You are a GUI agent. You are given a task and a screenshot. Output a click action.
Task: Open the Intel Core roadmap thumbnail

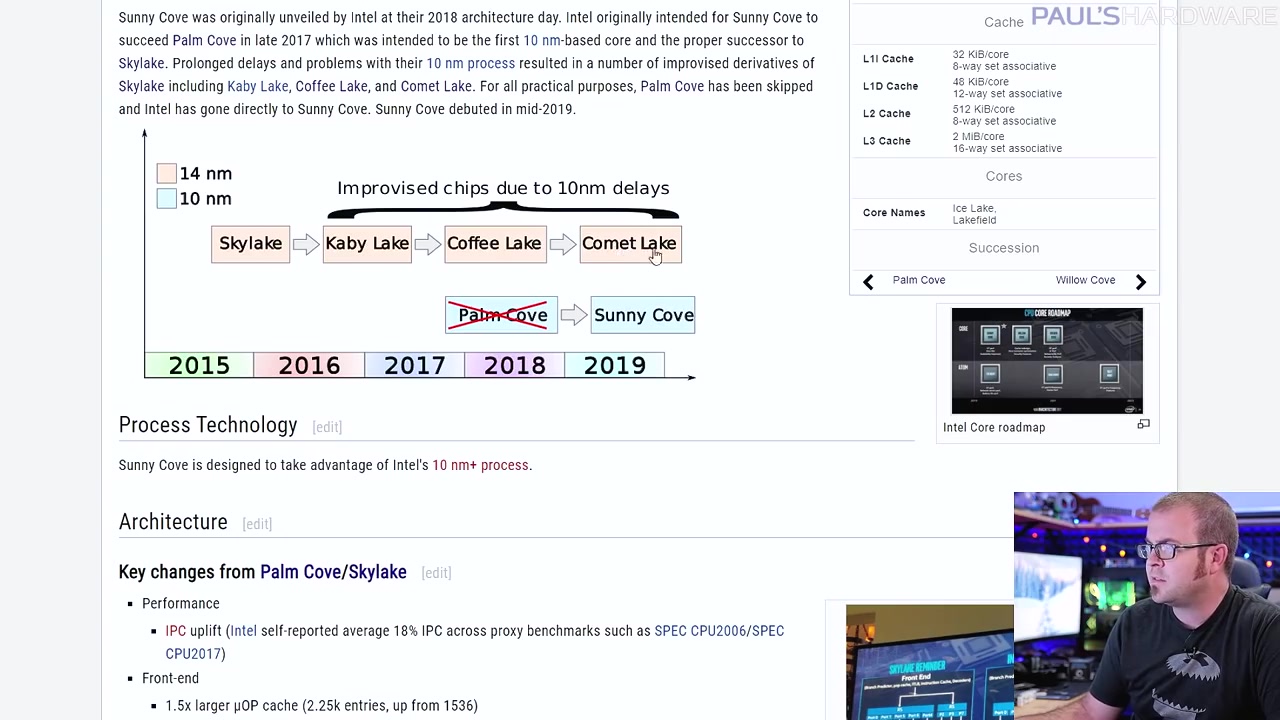[x=1047, y=361]
